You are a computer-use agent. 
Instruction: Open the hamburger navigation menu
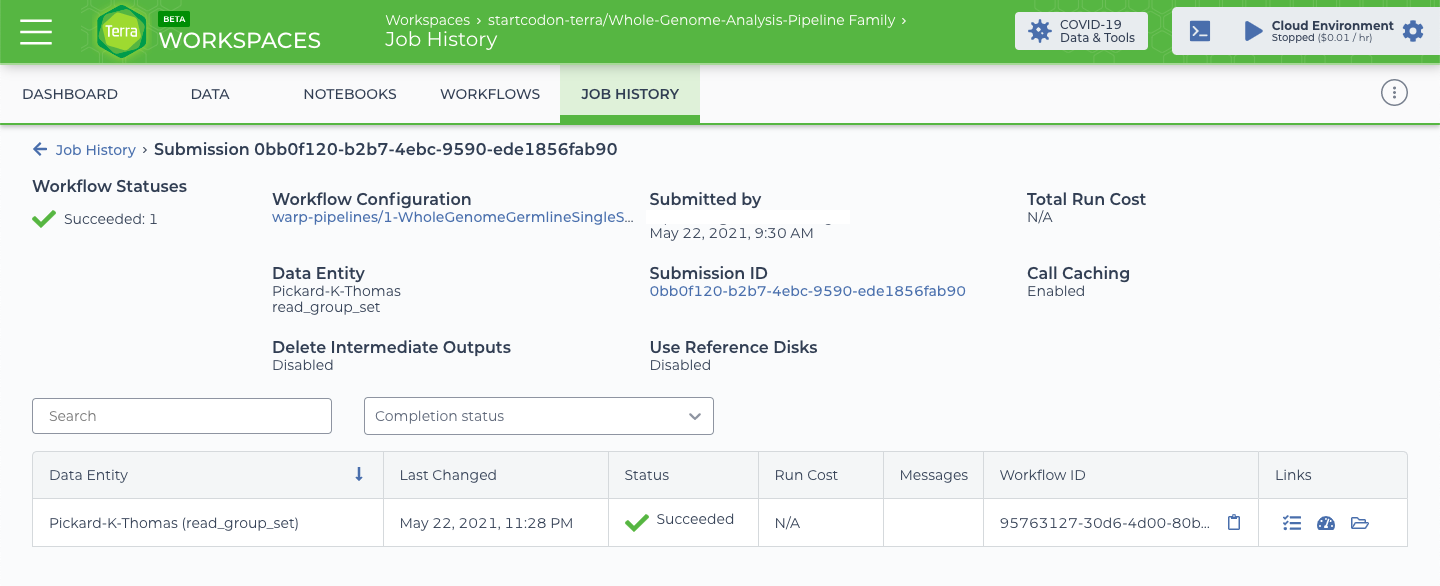[x=36, y=32]
